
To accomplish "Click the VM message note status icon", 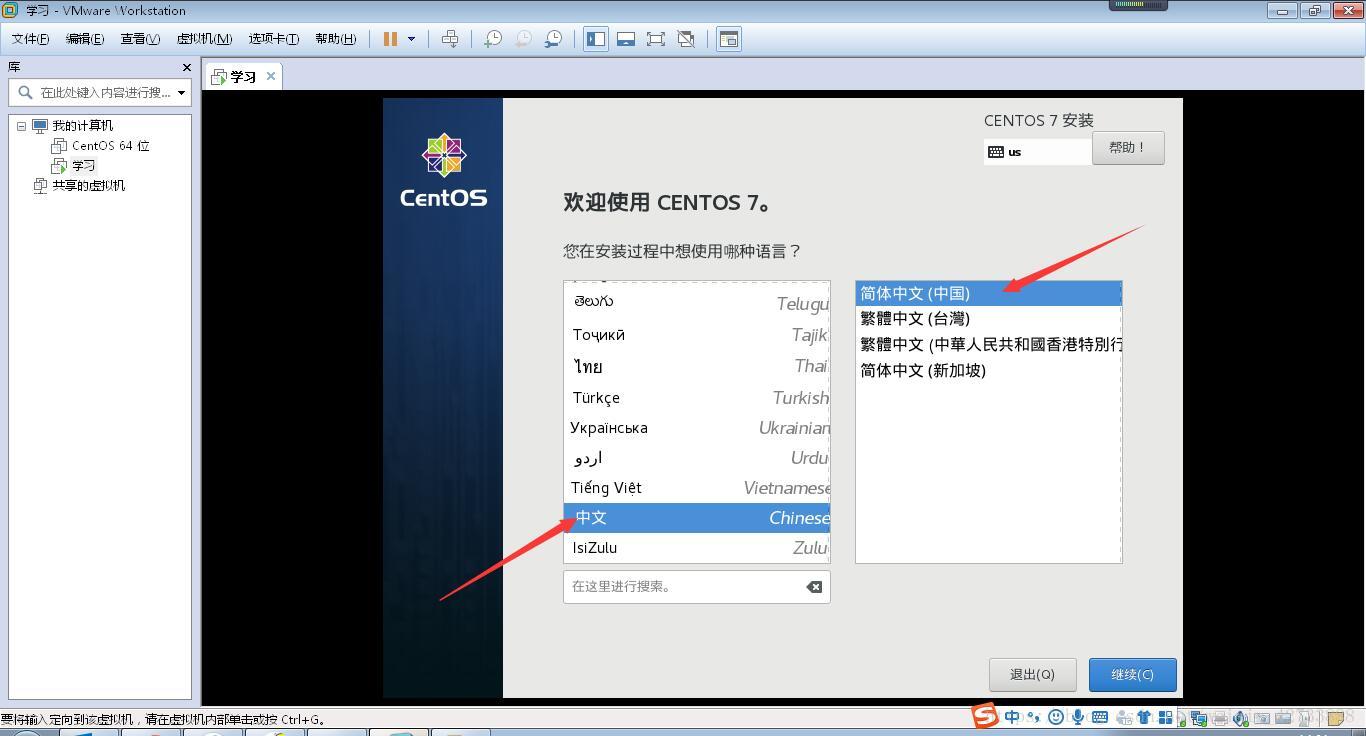I will click(1335, 718).
